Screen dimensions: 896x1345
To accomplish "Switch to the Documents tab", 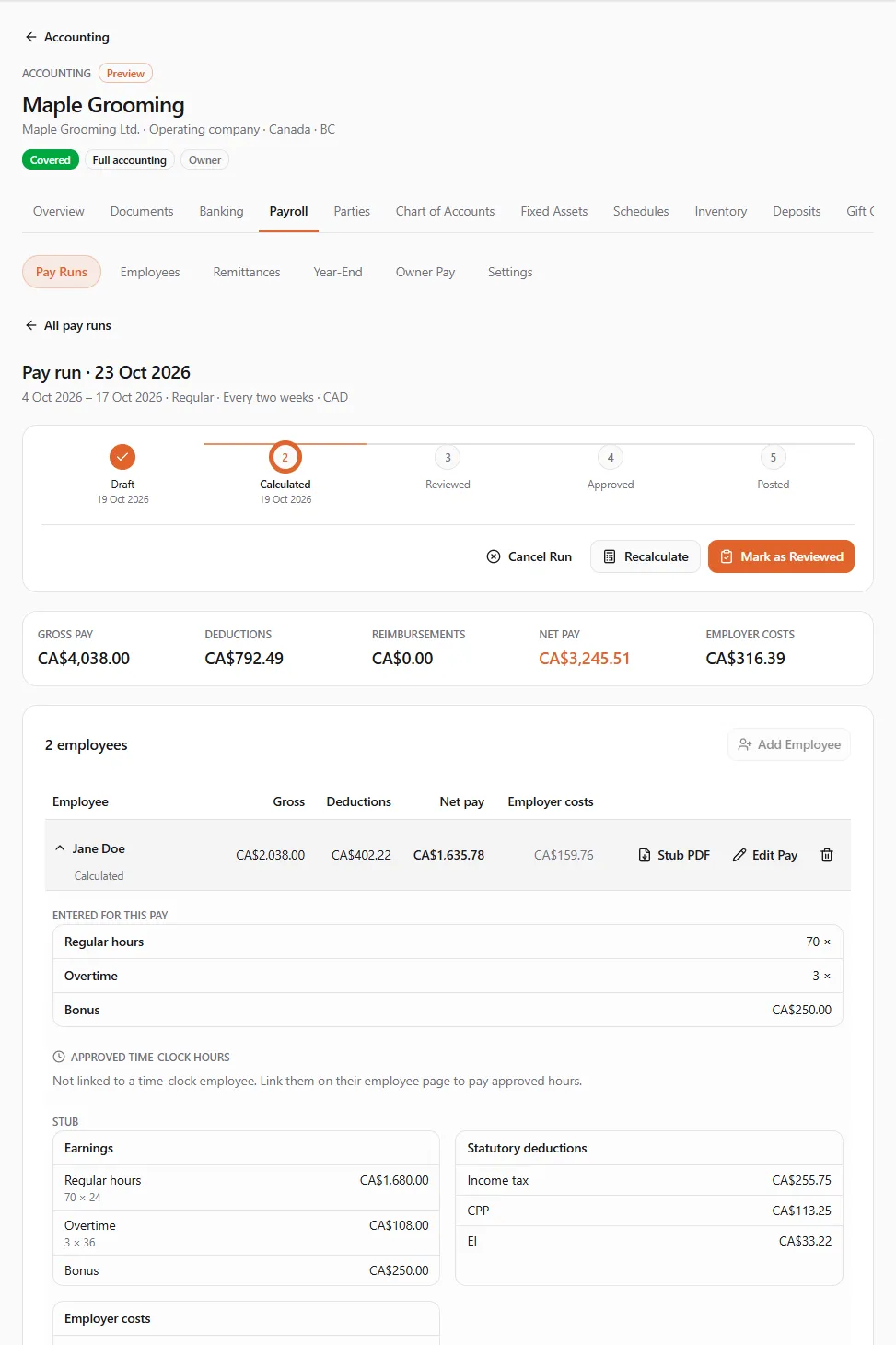I will click(x=142, y=211).
